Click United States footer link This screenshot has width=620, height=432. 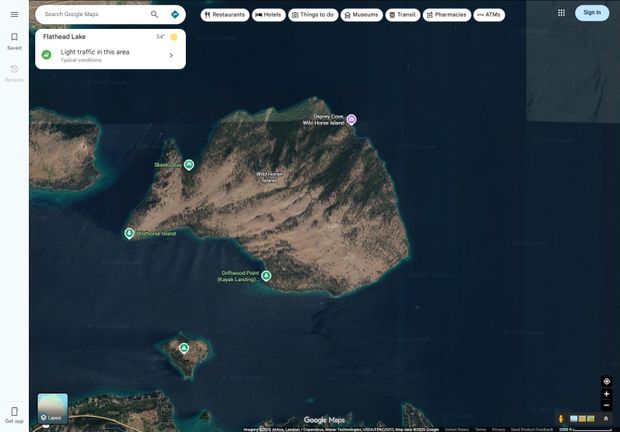pyautogui.click(x=457, y=429)
